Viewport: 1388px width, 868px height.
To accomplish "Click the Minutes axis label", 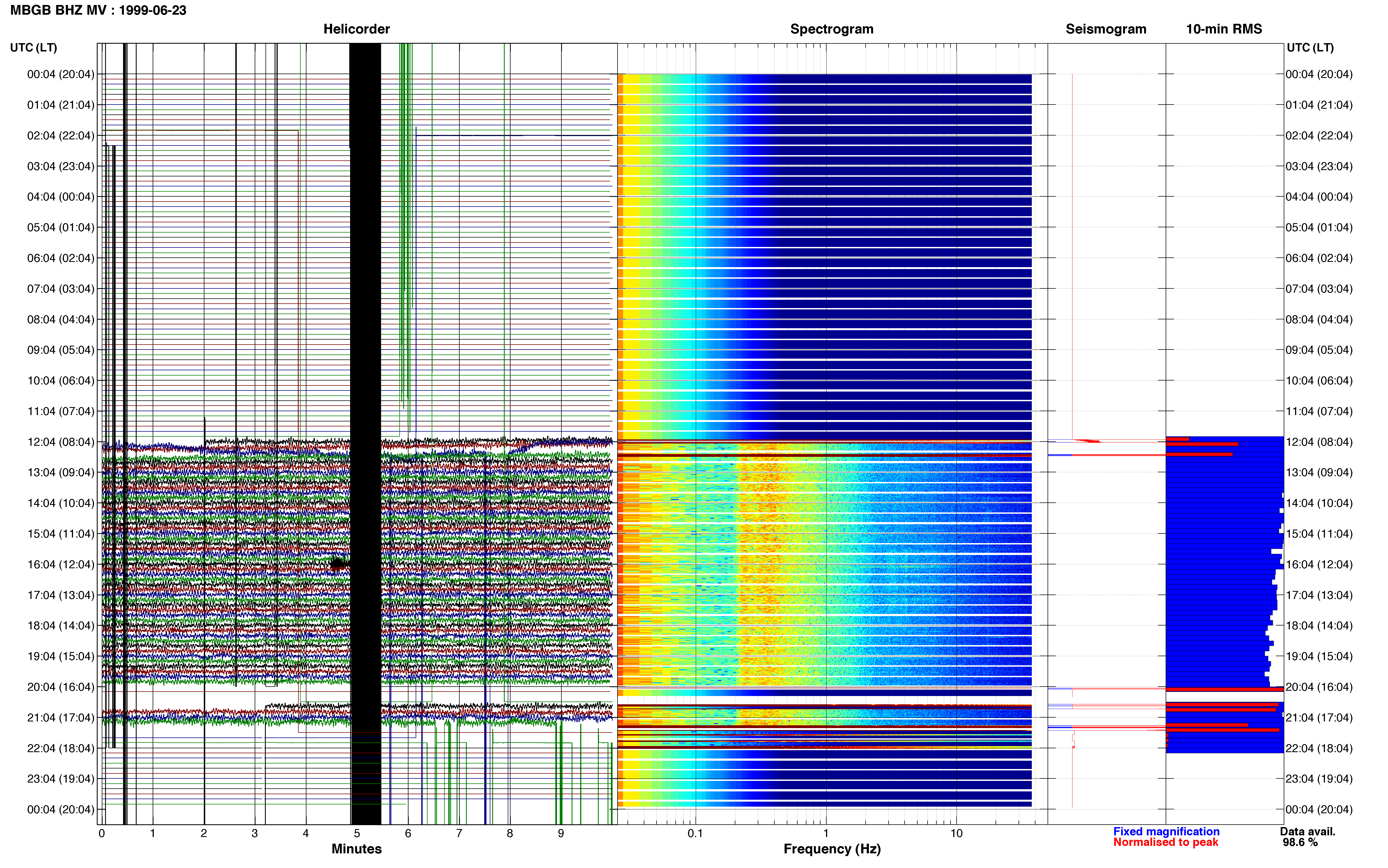I will click(356, 848).
